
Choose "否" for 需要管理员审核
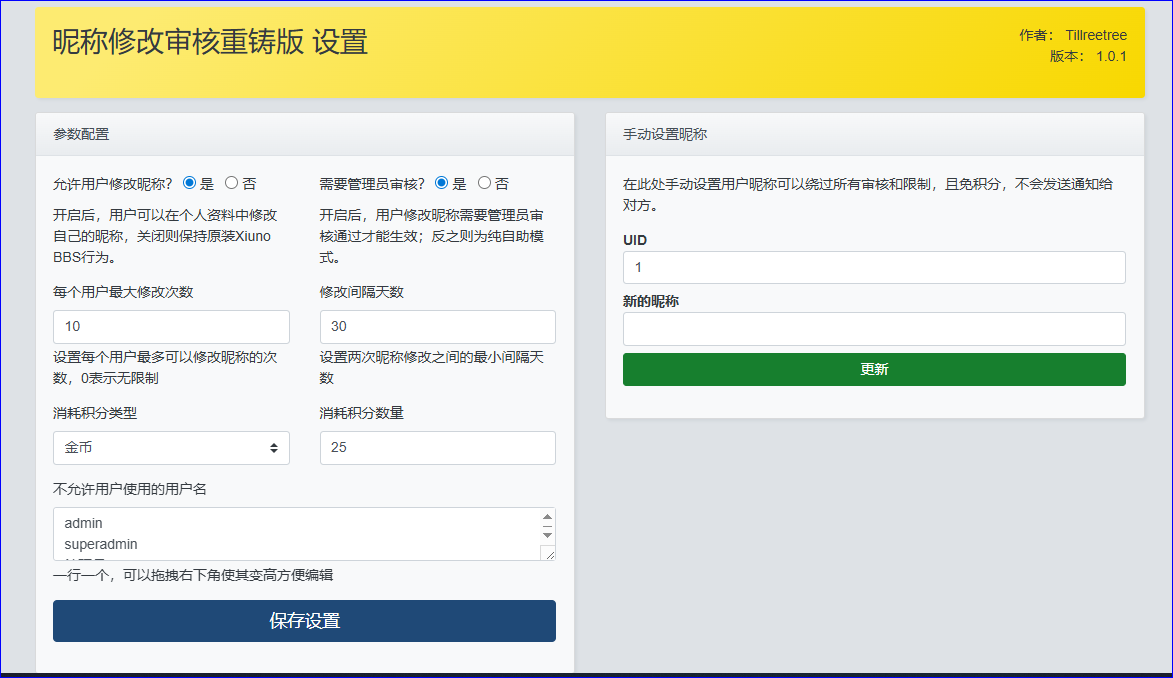click(485, 183)
